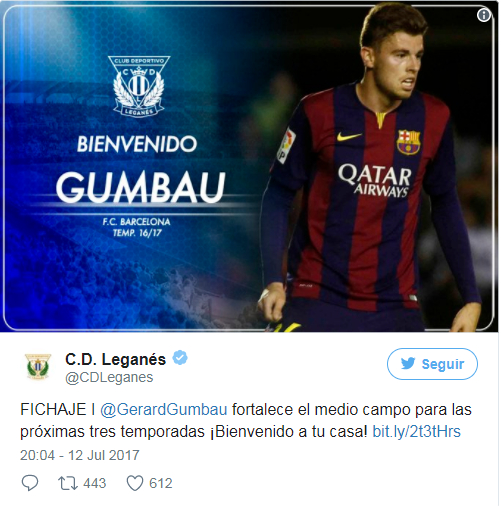Screen dimensions: 501x506
Task: Click the info icon on the tweet image
Action: click(484, 15)
